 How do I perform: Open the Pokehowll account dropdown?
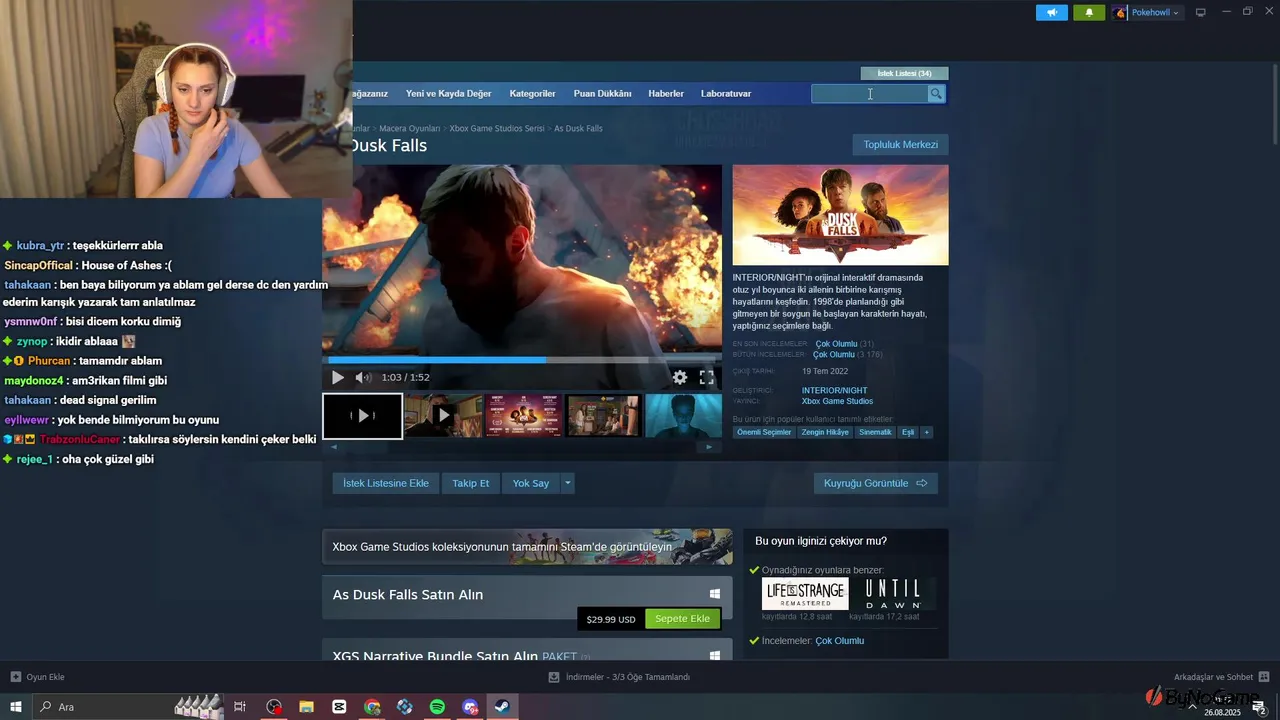1147,12
